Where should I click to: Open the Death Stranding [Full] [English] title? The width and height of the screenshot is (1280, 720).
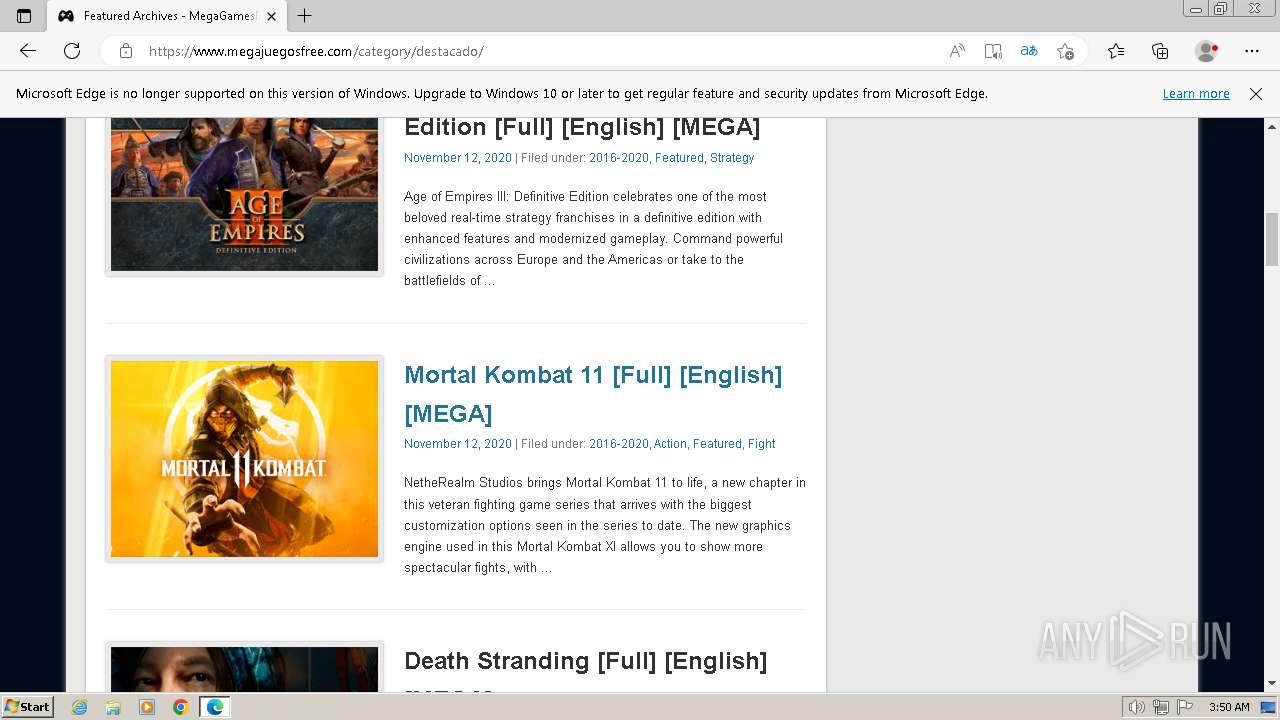586,662
